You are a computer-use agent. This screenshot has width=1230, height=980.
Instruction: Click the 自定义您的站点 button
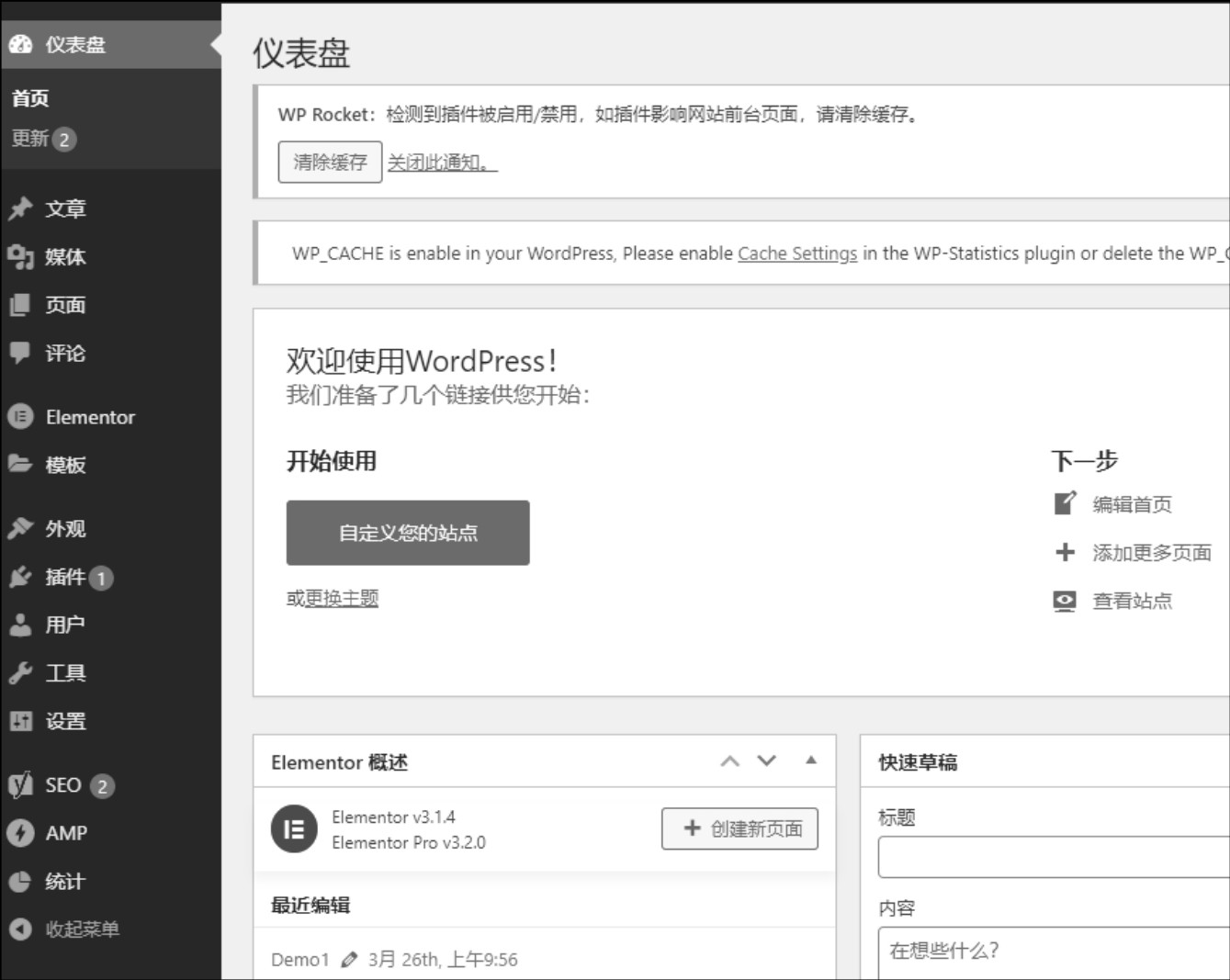coord(408,533)
